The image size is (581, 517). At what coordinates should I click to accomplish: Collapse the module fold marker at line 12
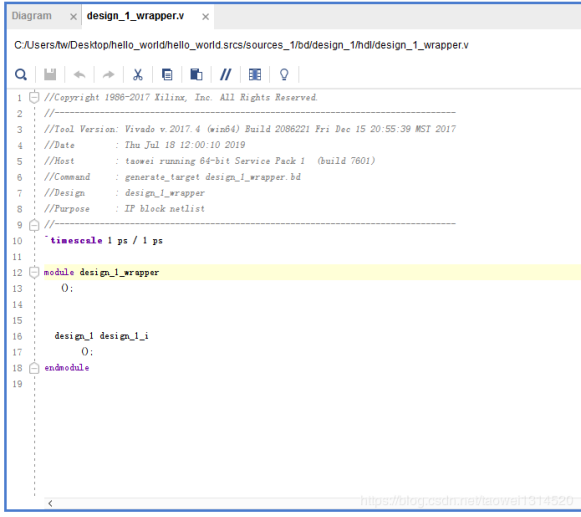coord(34,272)
